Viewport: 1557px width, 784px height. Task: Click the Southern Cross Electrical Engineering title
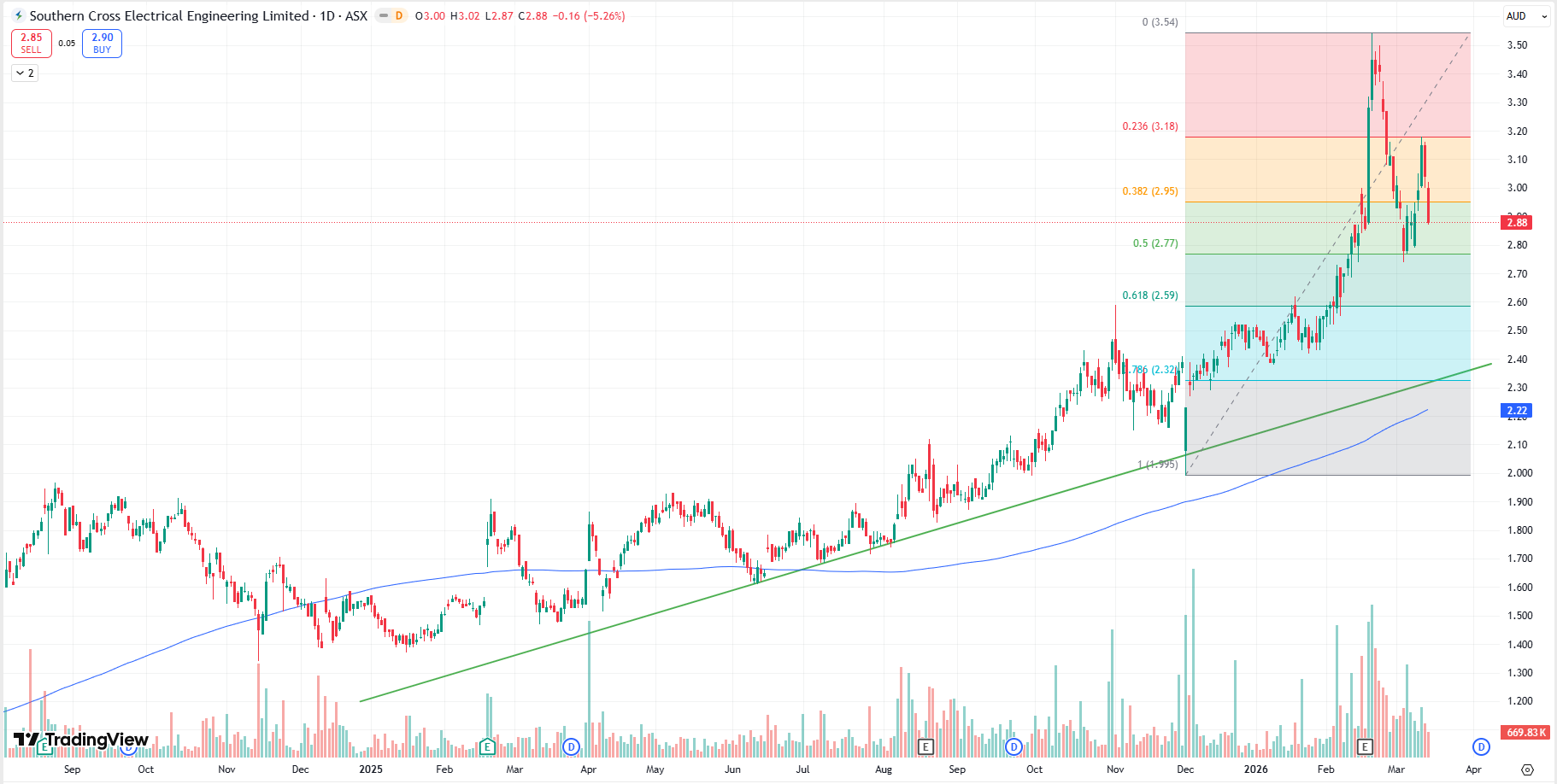(169, 16)
